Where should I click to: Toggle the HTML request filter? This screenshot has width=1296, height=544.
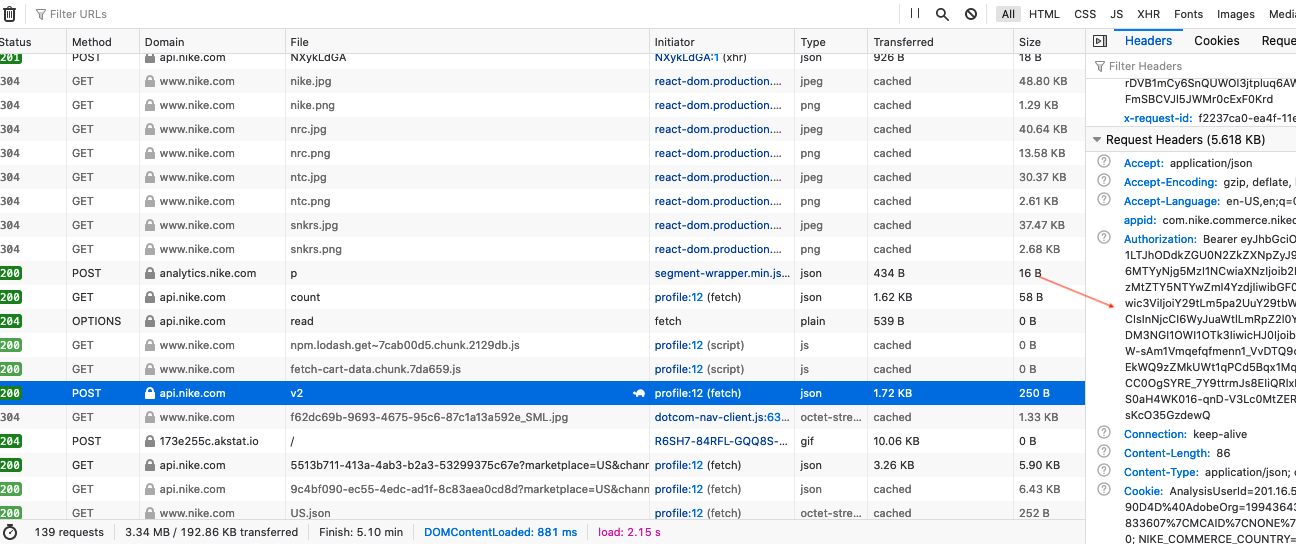(1044, 14)
